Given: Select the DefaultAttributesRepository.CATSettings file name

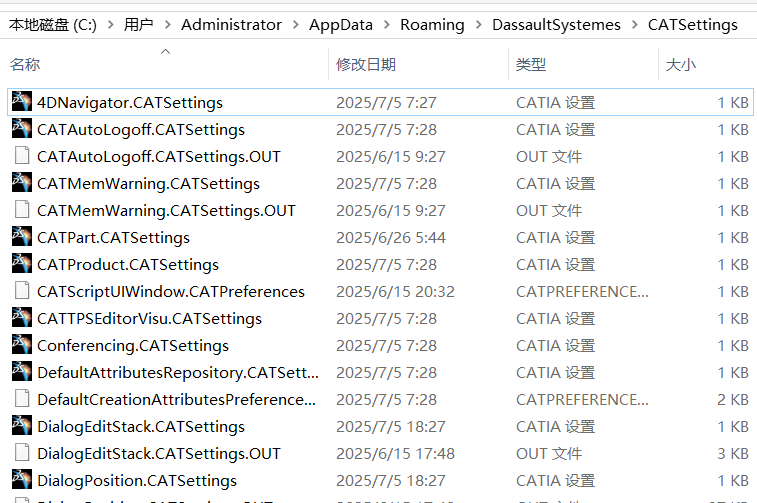Looking at the screenshot, I should [178, 372].
